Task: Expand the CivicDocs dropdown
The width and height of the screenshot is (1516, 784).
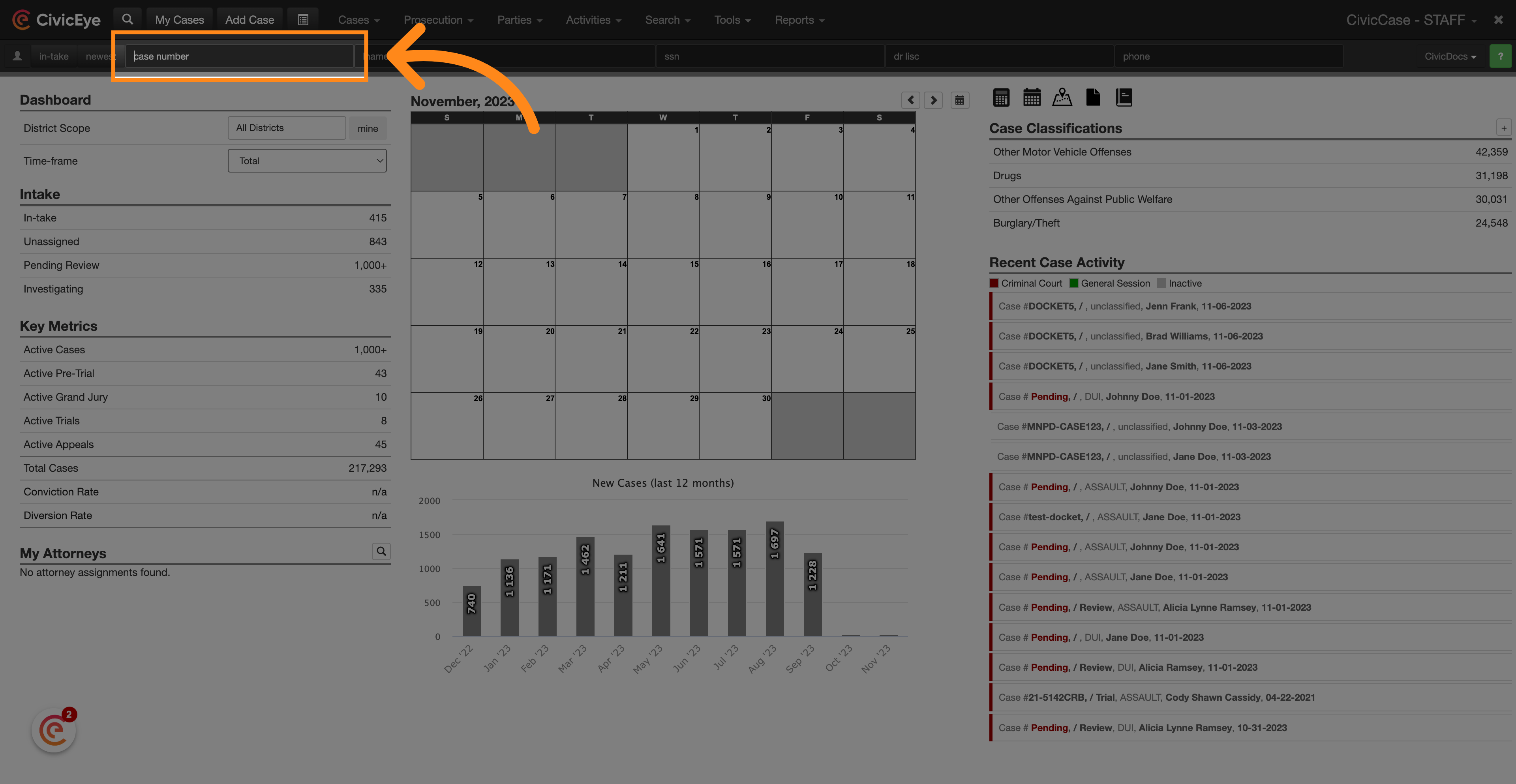Action: pos(1450,56)
